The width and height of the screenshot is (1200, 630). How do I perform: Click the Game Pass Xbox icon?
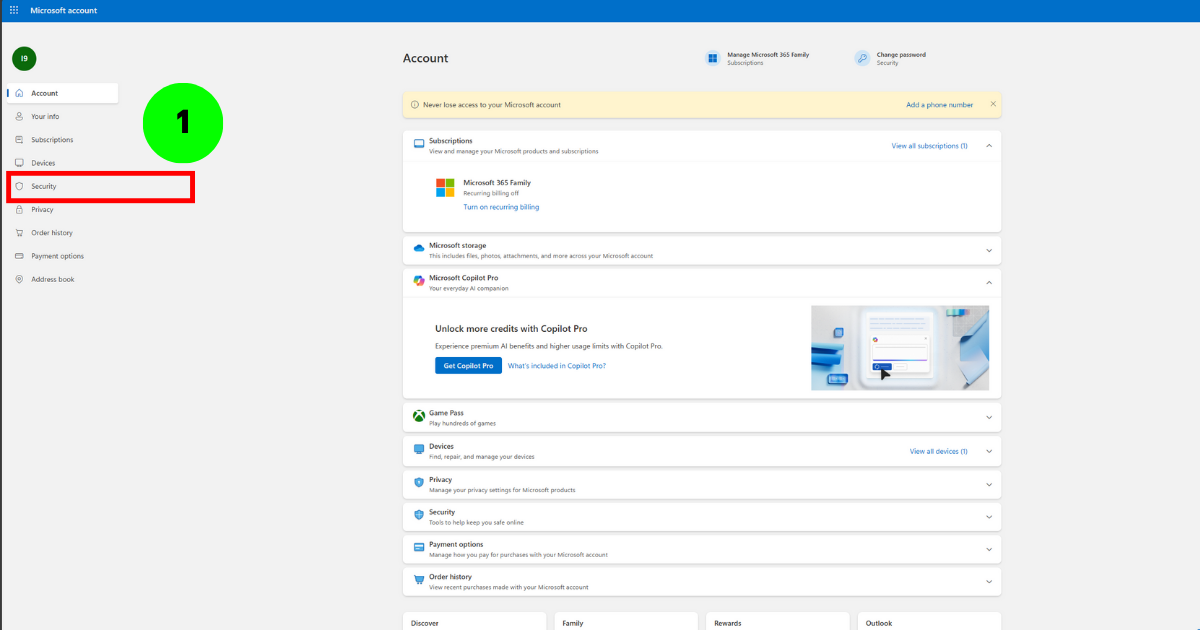pos(419,416)
